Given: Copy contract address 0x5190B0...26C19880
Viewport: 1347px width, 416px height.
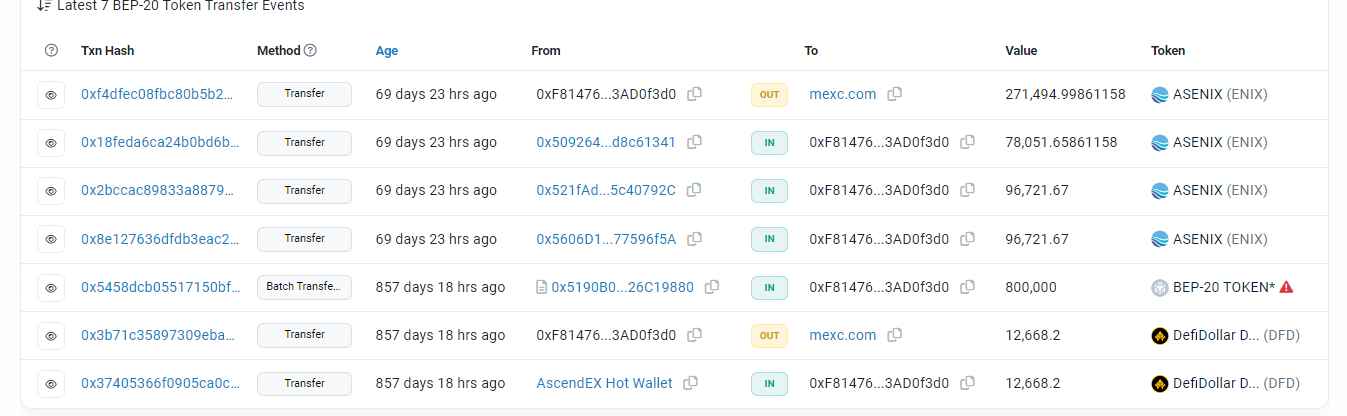Looking at the screenshot, I should [x=712, y=287].
